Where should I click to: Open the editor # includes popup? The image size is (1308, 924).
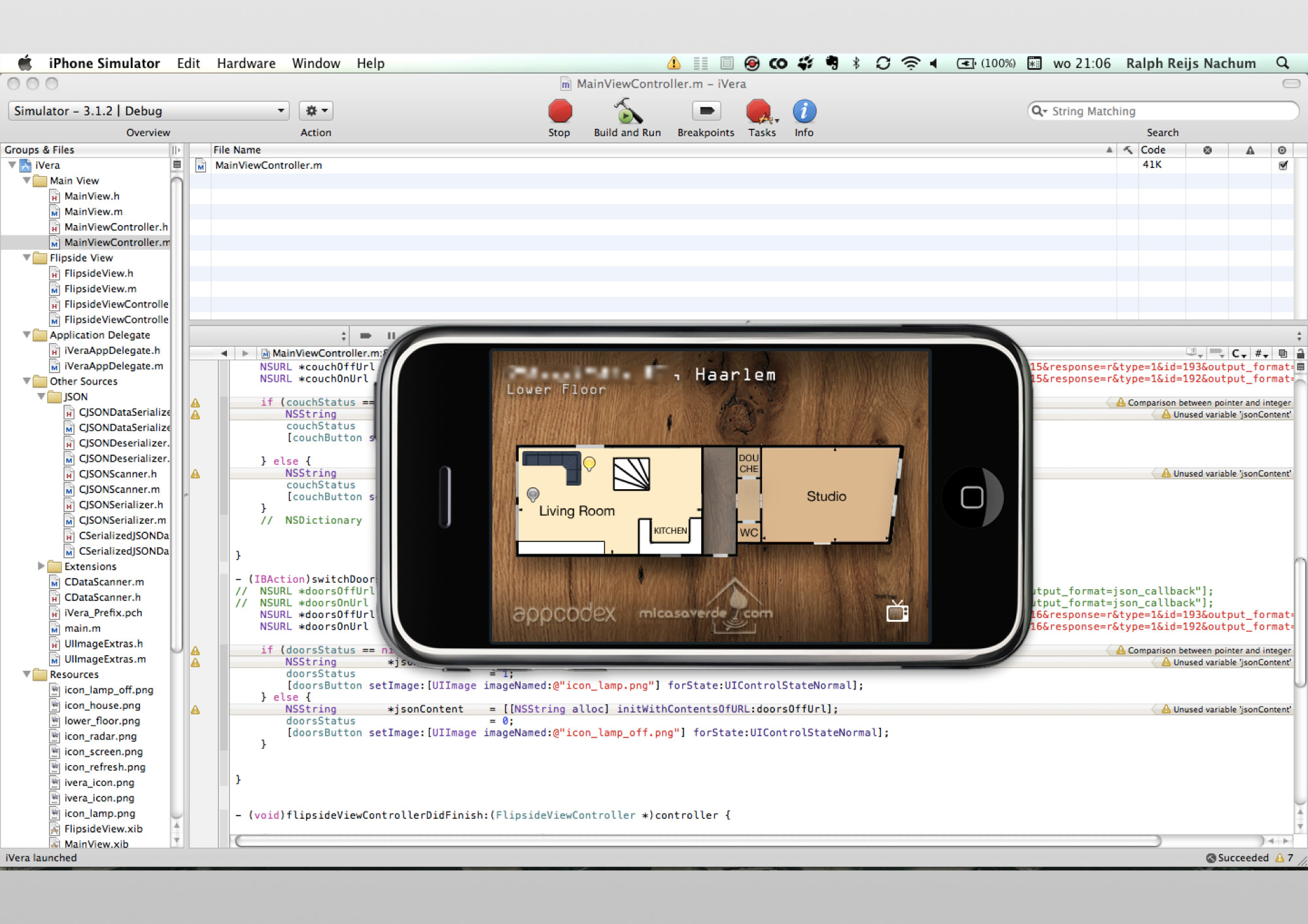[x=1261, y=354]
